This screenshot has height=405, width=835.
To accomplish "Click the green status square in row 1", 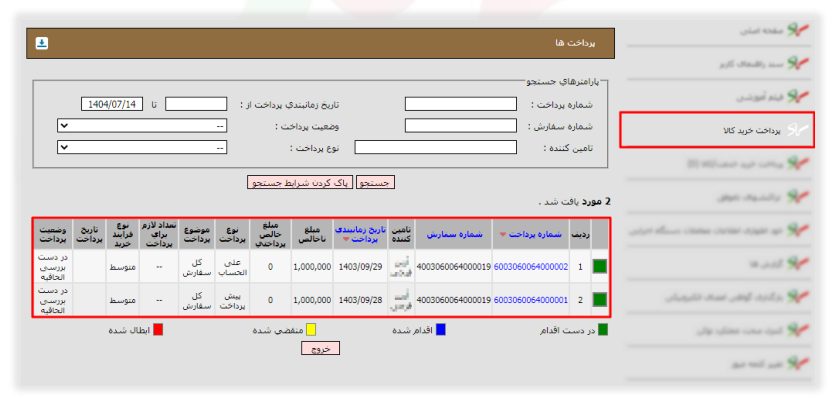I will tap(600, 266).
